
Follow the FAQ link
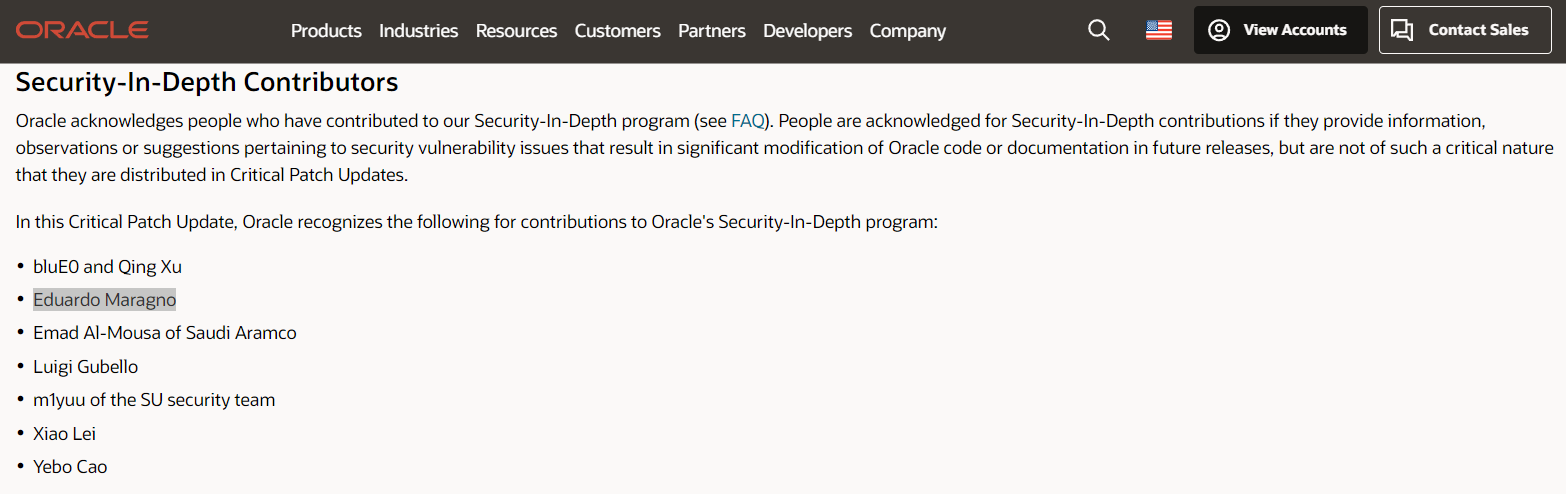(x=747, y=121)
